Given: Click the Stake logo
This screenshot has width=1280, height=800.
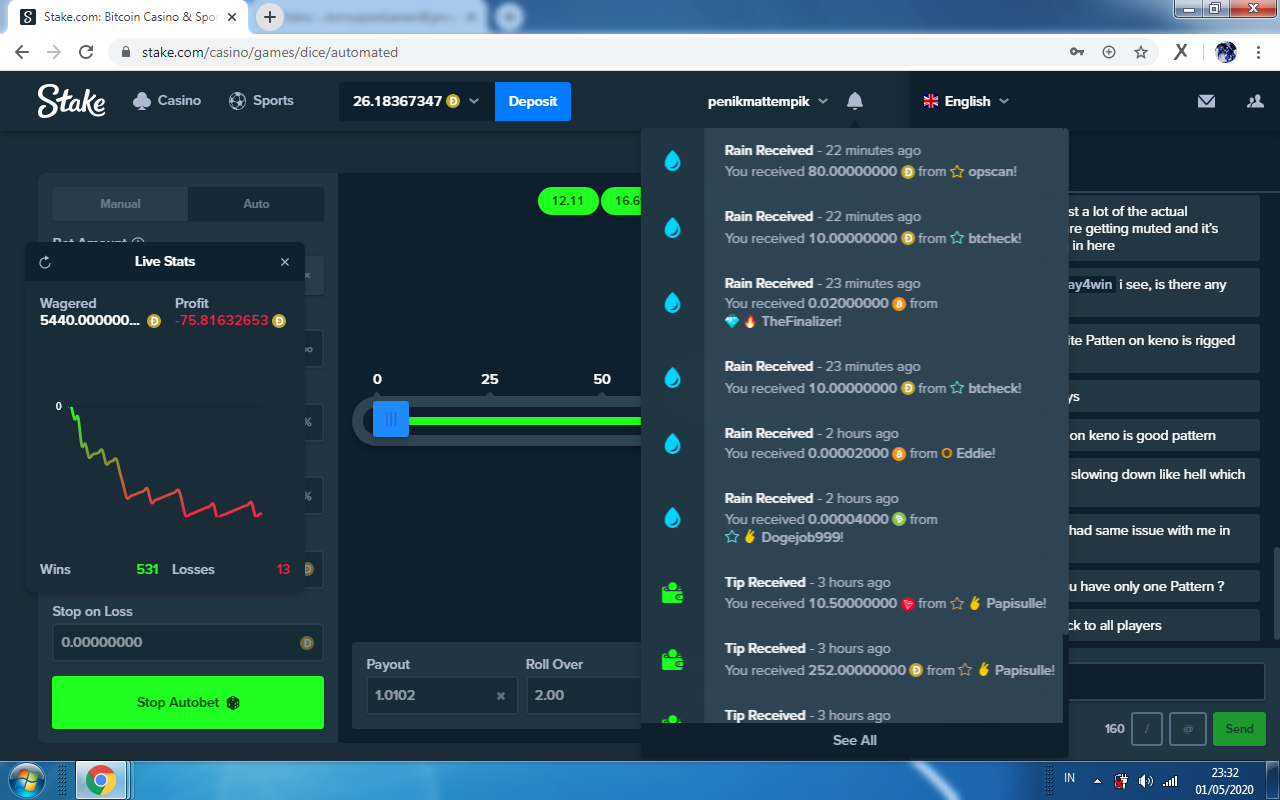Looking at the screenshot, I should 71,101.
